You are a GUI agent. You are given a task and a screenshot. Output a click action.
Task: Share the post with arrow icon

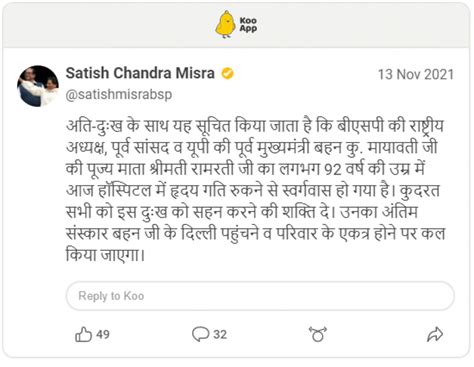pos(435,334)
